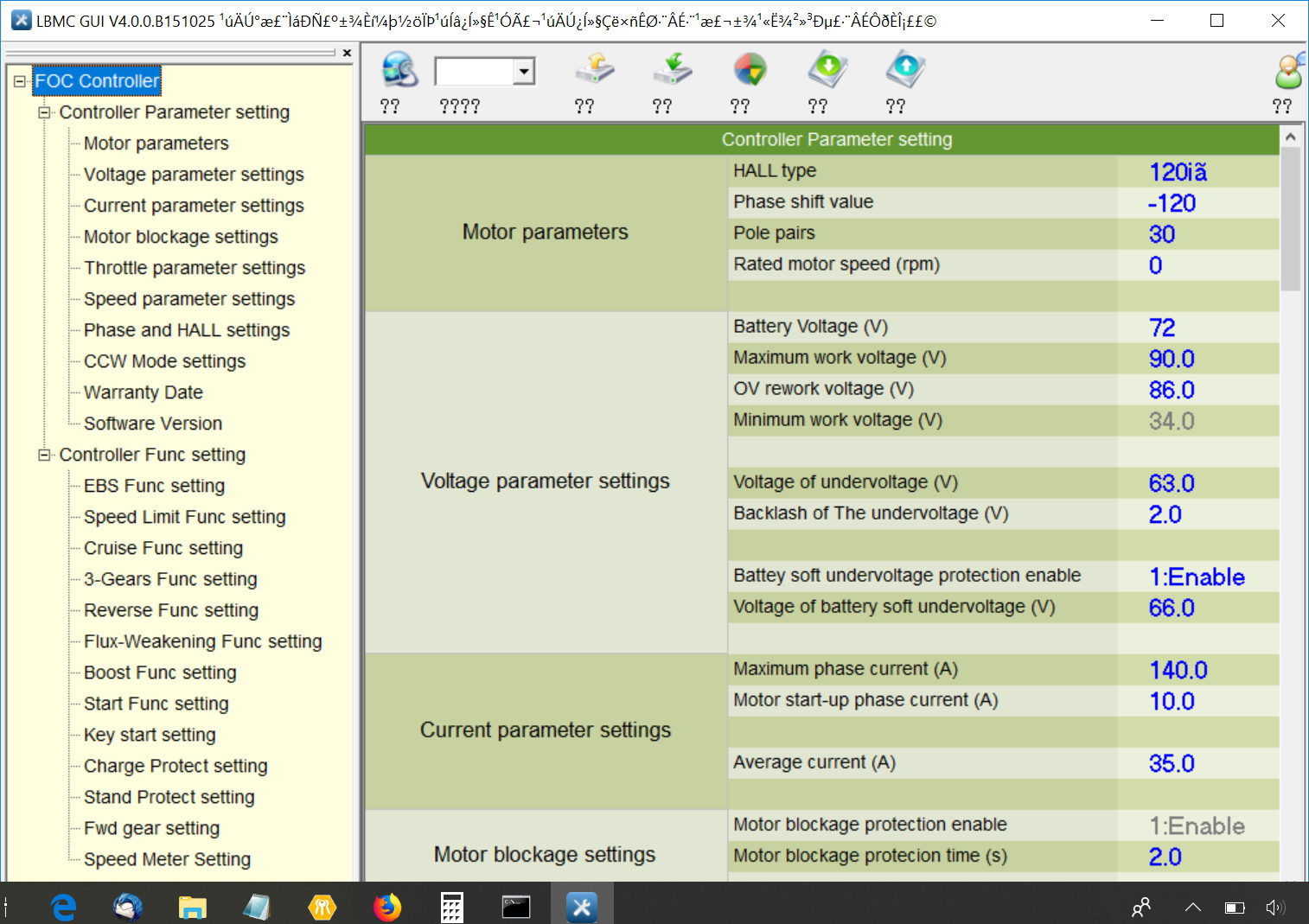1309x924 pixels.
Task: Click the scroll up arrow of parameter list
Action: coord(1290,137)
